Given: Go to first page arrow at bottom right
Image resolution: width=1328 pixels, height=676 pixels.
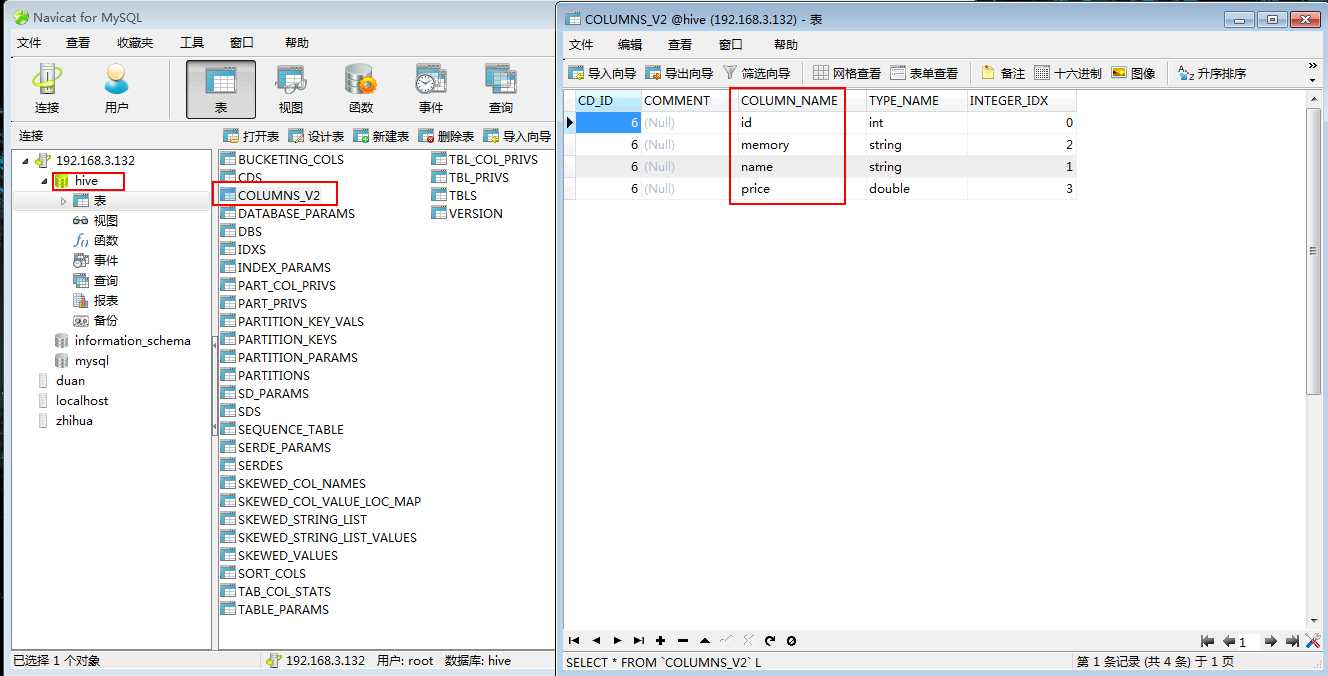Looking at the screenshot, I should pyautogui.click(x=1207, y=641).
